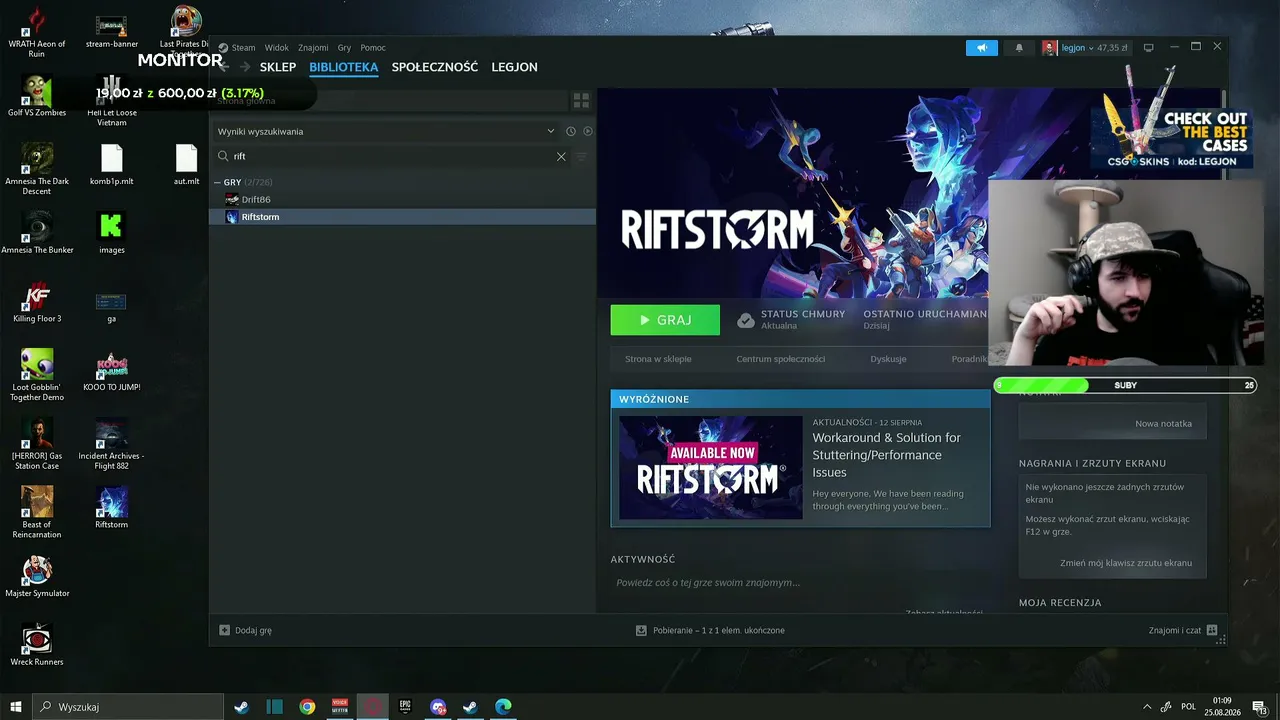Screen dimensions: 1280x720
Task: Switch Steam to Big Picture mode
Action: click(1148, 48)
